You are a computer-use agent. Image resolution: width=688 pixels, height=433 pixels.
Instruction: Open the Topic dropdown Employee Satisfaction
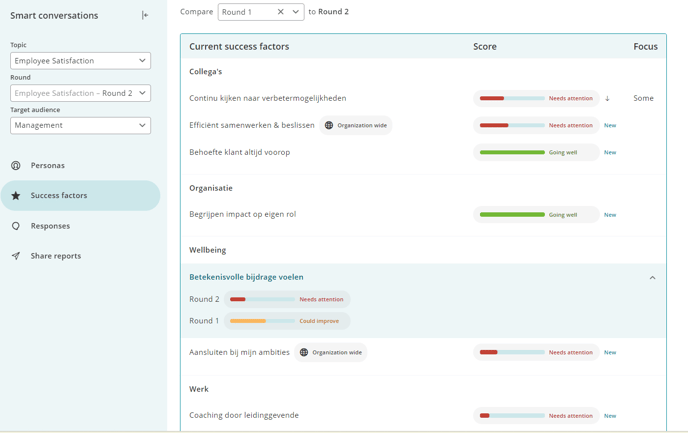click(x=80, y=61)
